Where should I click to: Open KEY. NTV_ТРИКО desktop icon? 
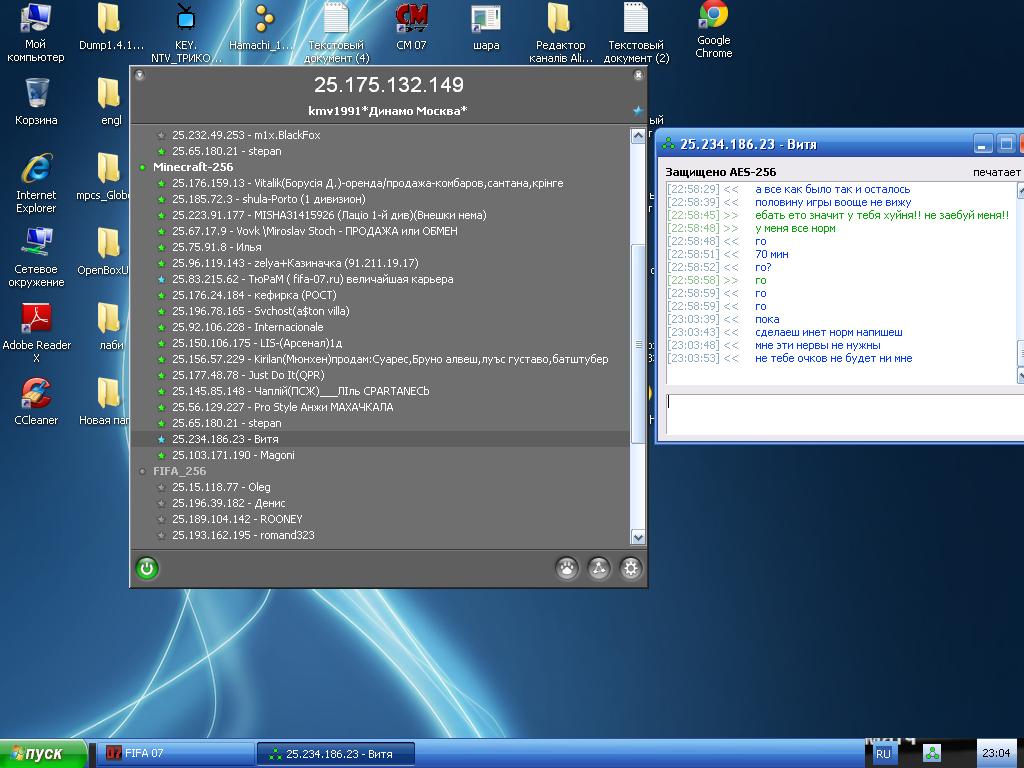(x=186, y=33)
